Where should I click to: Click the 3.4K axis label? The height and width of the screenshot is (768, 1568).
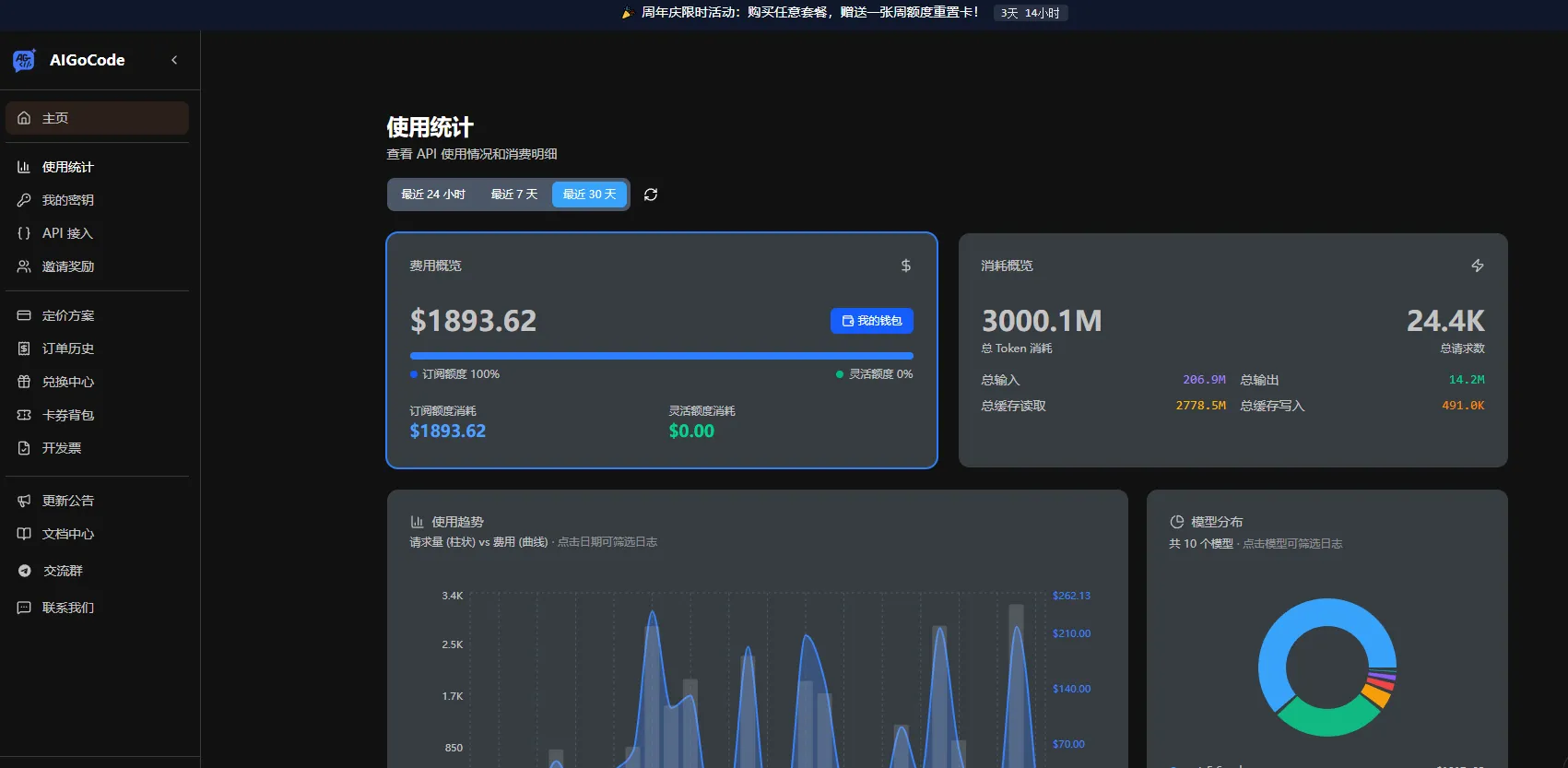453,596
